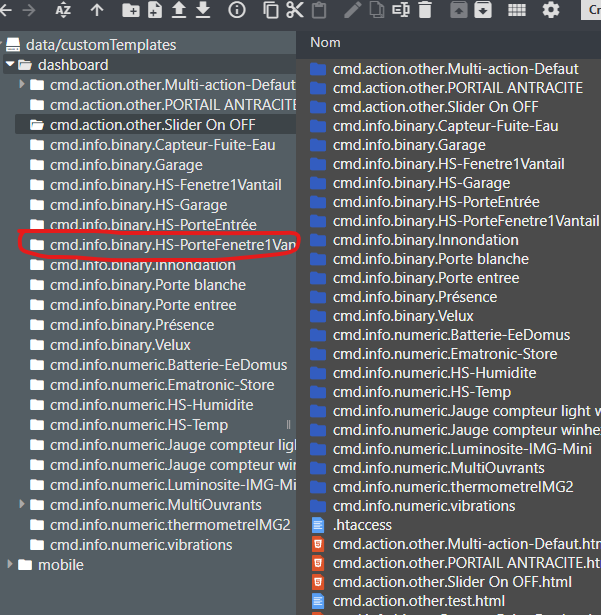Click the rename icon
The height and width of the screenshot is (615, 601).
(401, 10)
